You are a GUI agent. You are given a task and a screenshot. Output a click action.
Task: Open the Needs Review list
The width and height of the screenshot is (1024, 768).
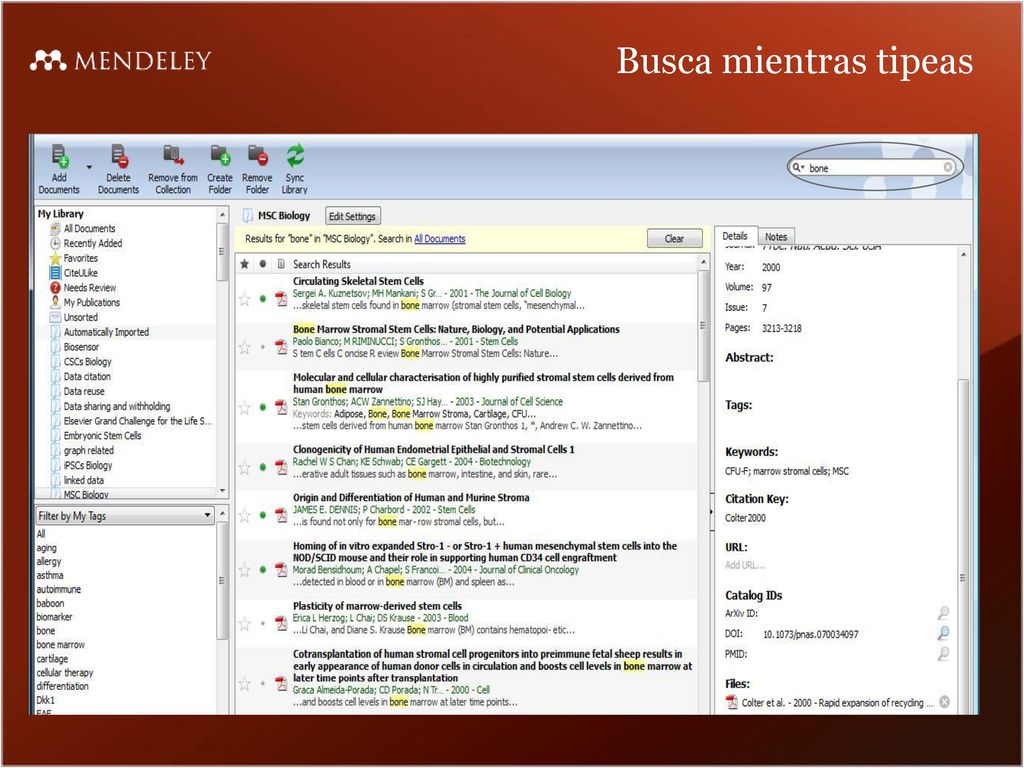[x=89, y=287]
